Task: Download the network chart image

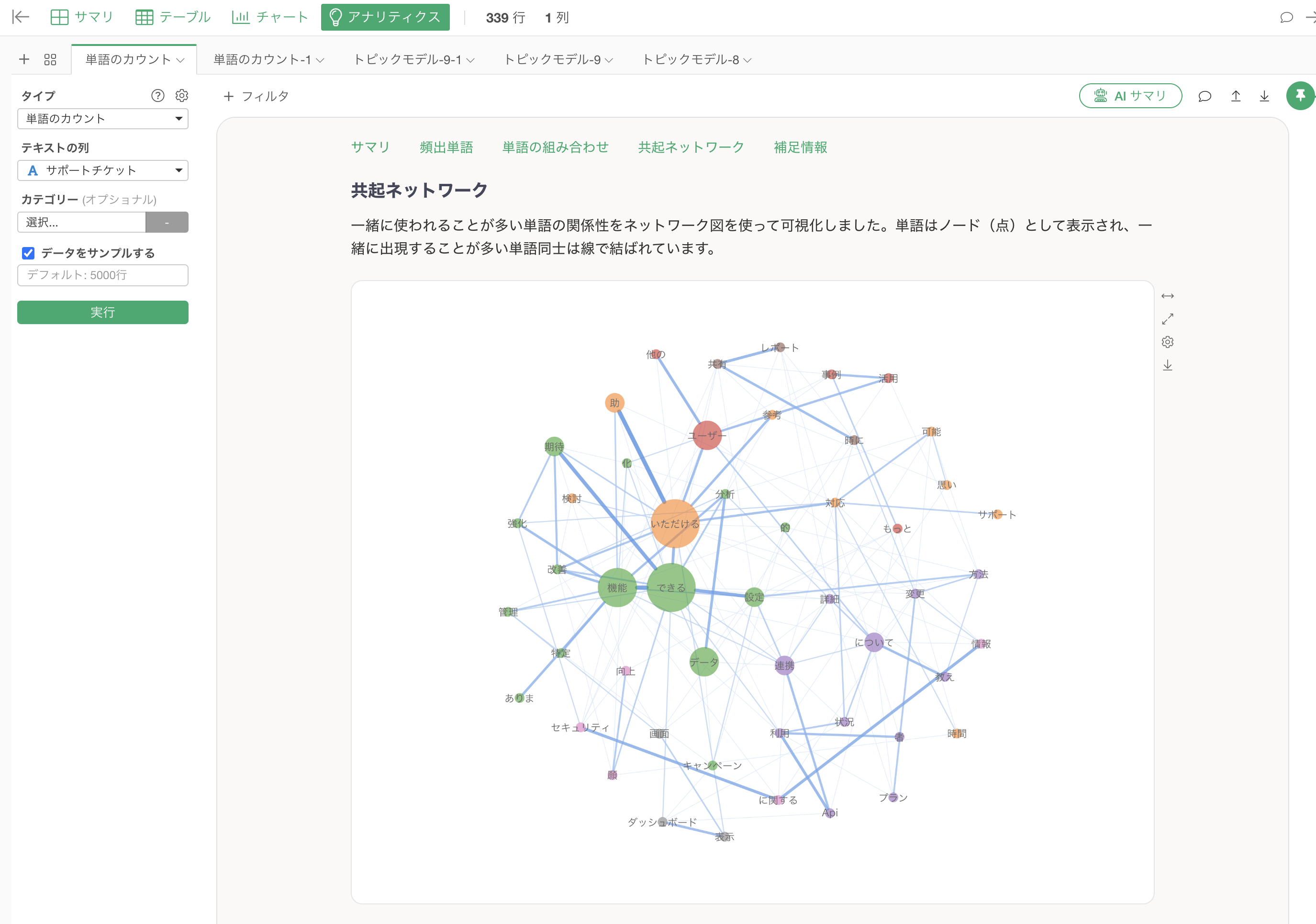Action: point(1167,365)
